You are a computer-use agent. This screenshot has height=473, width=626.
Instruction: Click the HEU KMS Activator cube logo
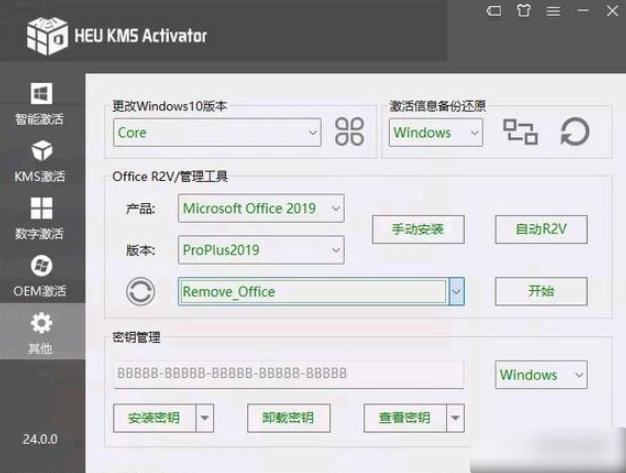tap(47, 35)
